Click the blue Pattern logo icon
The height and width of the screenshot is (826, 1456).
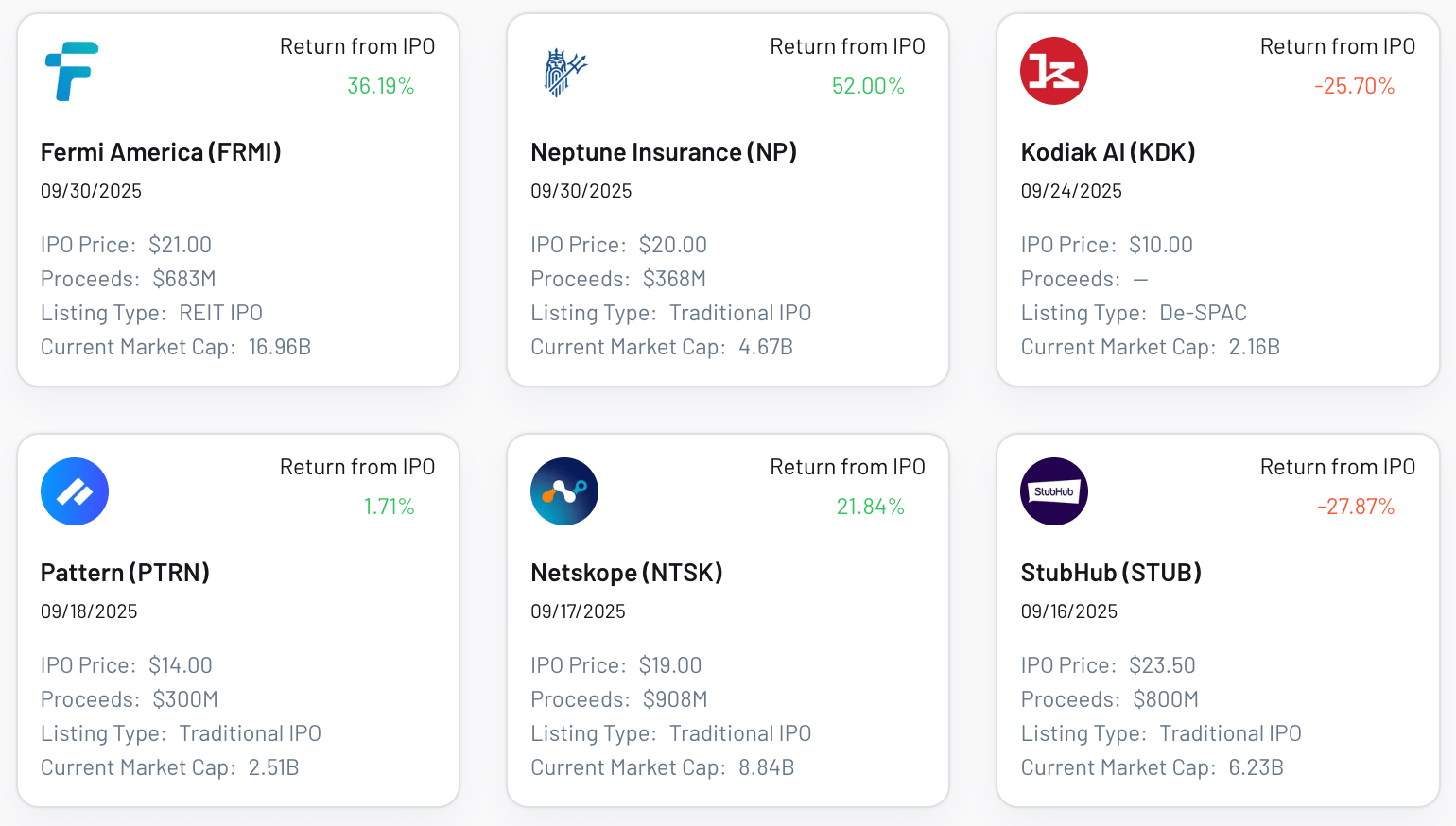tap(75, 491)
